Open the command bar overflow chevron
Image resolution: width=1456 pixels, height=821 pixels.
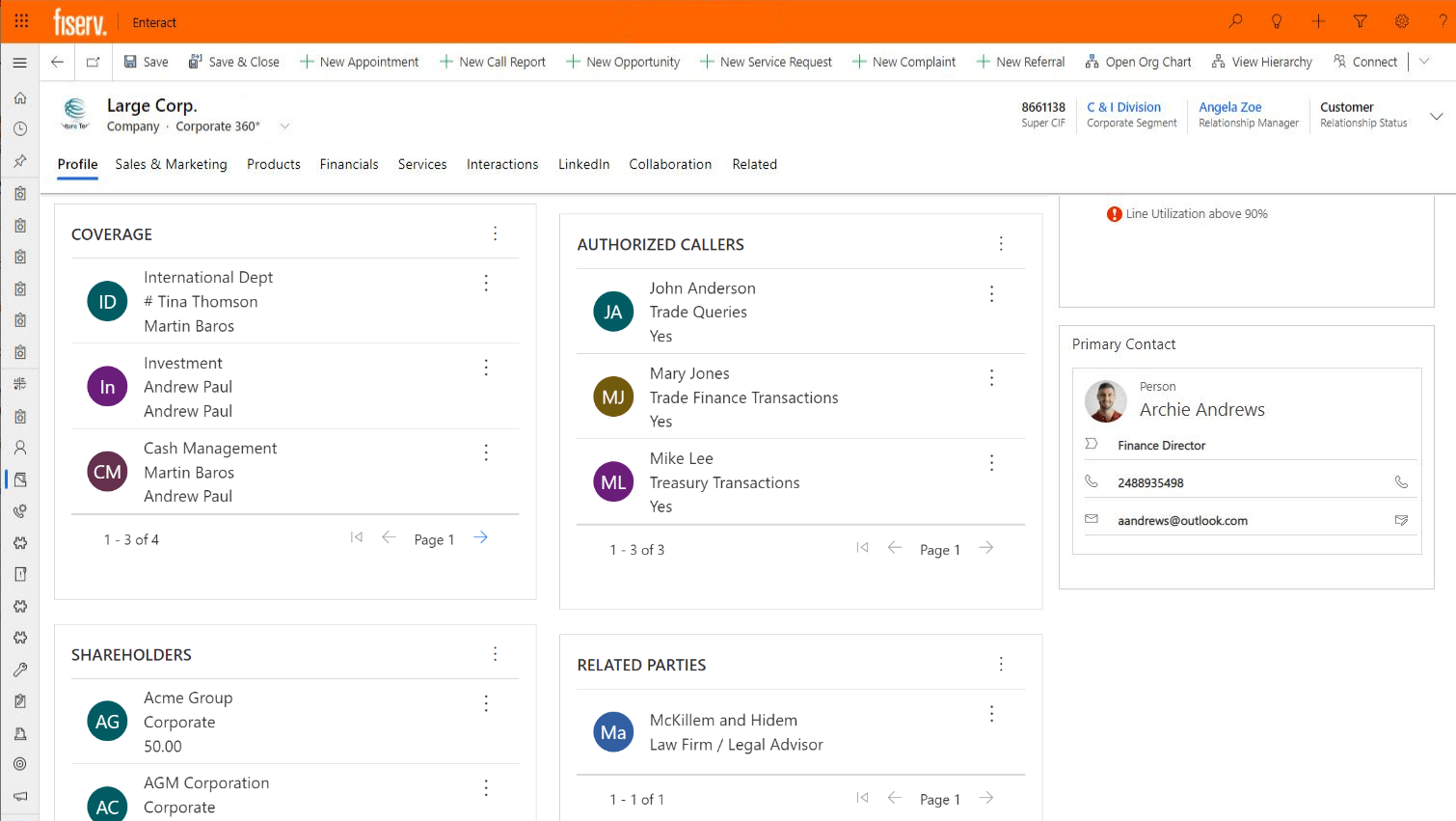point(1424,61)
